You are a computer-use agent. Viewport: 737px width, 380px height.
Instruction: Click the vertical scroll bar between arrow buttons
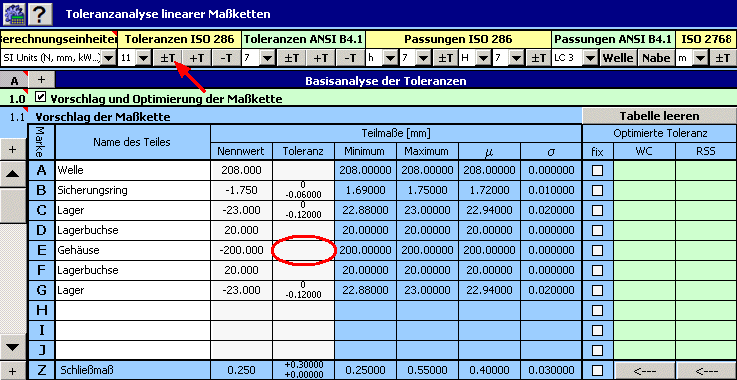pos(13,260)
